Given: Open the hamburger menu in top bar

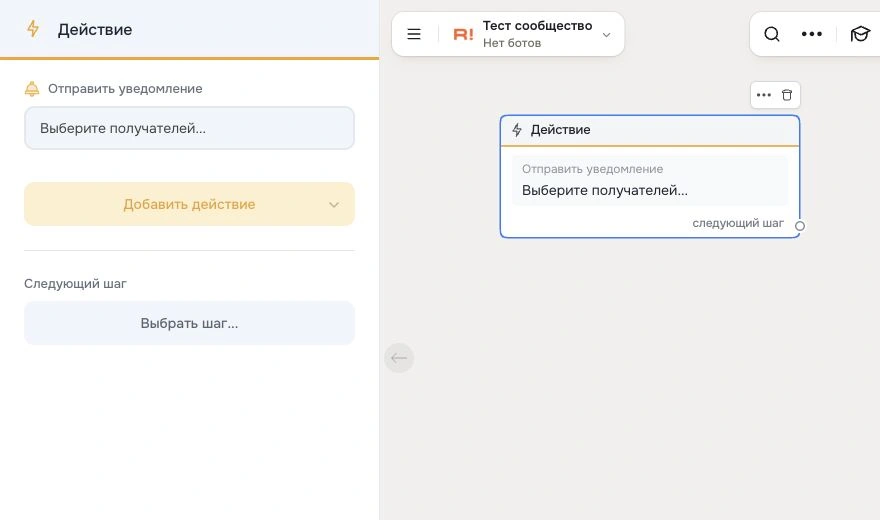Looking at the screenshot, I should click(x=414, y=34).
